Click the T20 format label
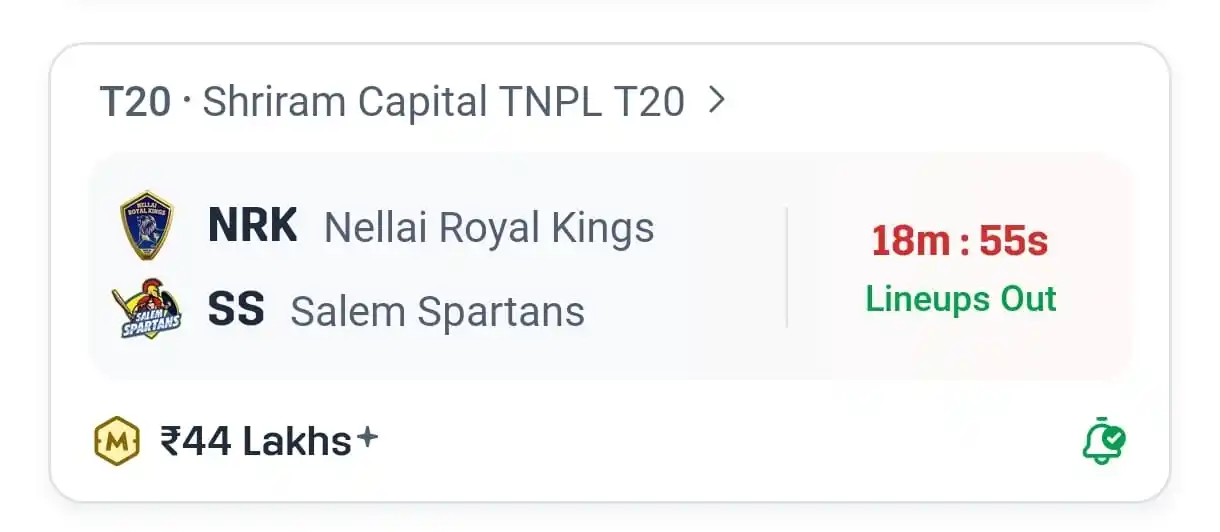 (x=136, y=102)
